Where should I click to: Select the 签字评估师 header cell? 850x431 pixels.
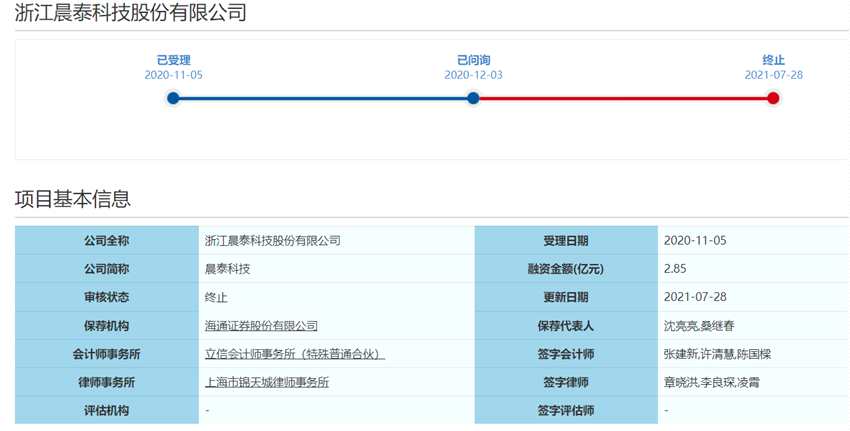(x=566, y=410)
